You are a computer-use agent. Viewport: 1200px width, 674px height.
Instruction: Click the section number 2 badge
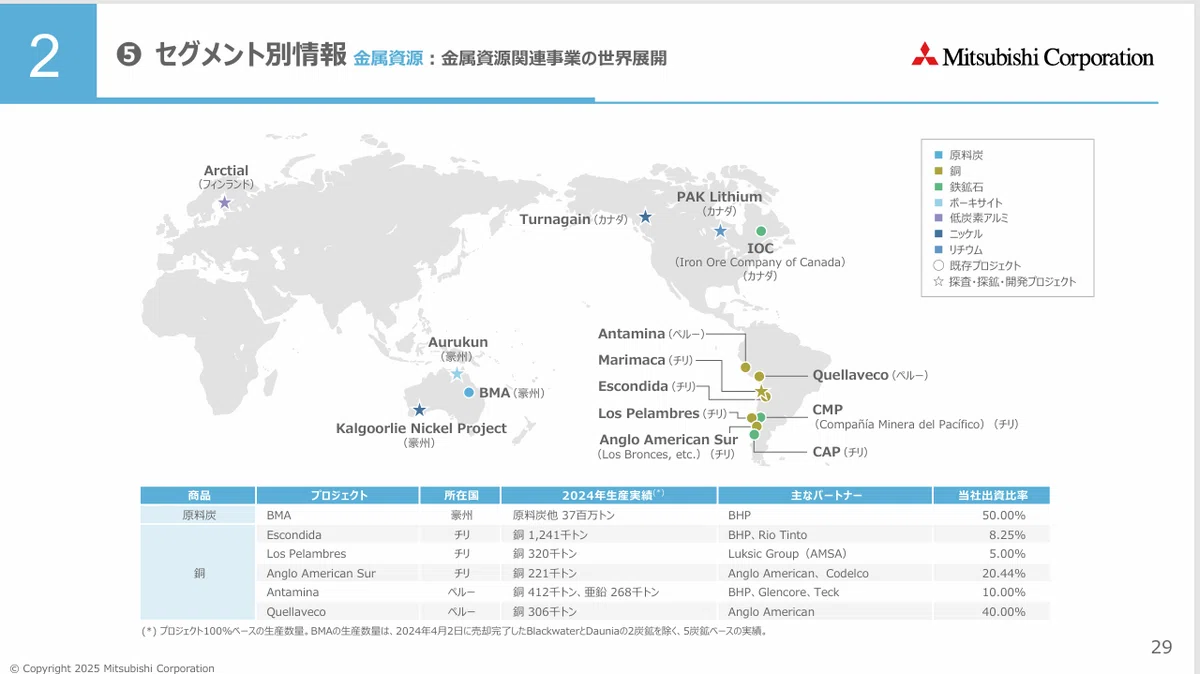point(48,53)
